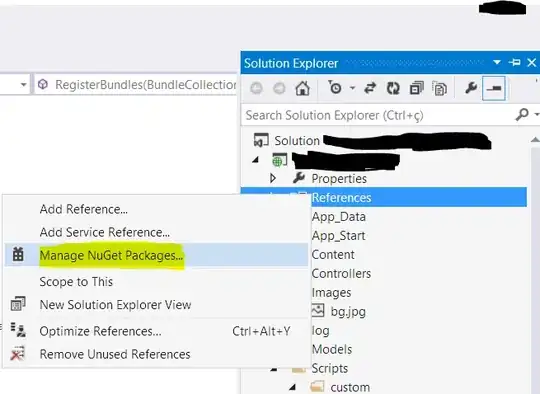Screen dimensions: 540x394
Task: Click Sync with Active Document arrows icon
Action: click(370, 89)
